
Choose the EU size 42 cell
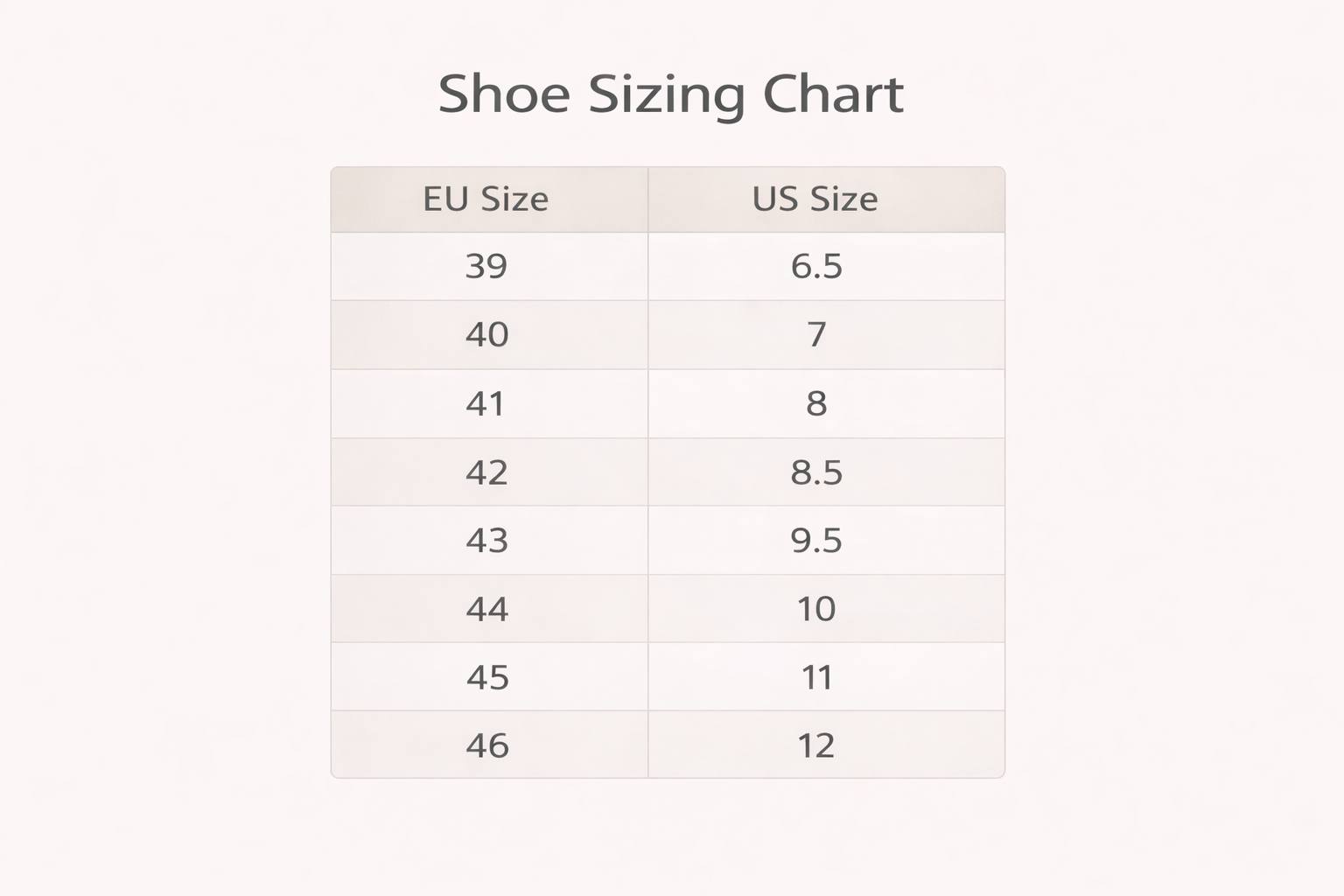[x=486, y=472]
